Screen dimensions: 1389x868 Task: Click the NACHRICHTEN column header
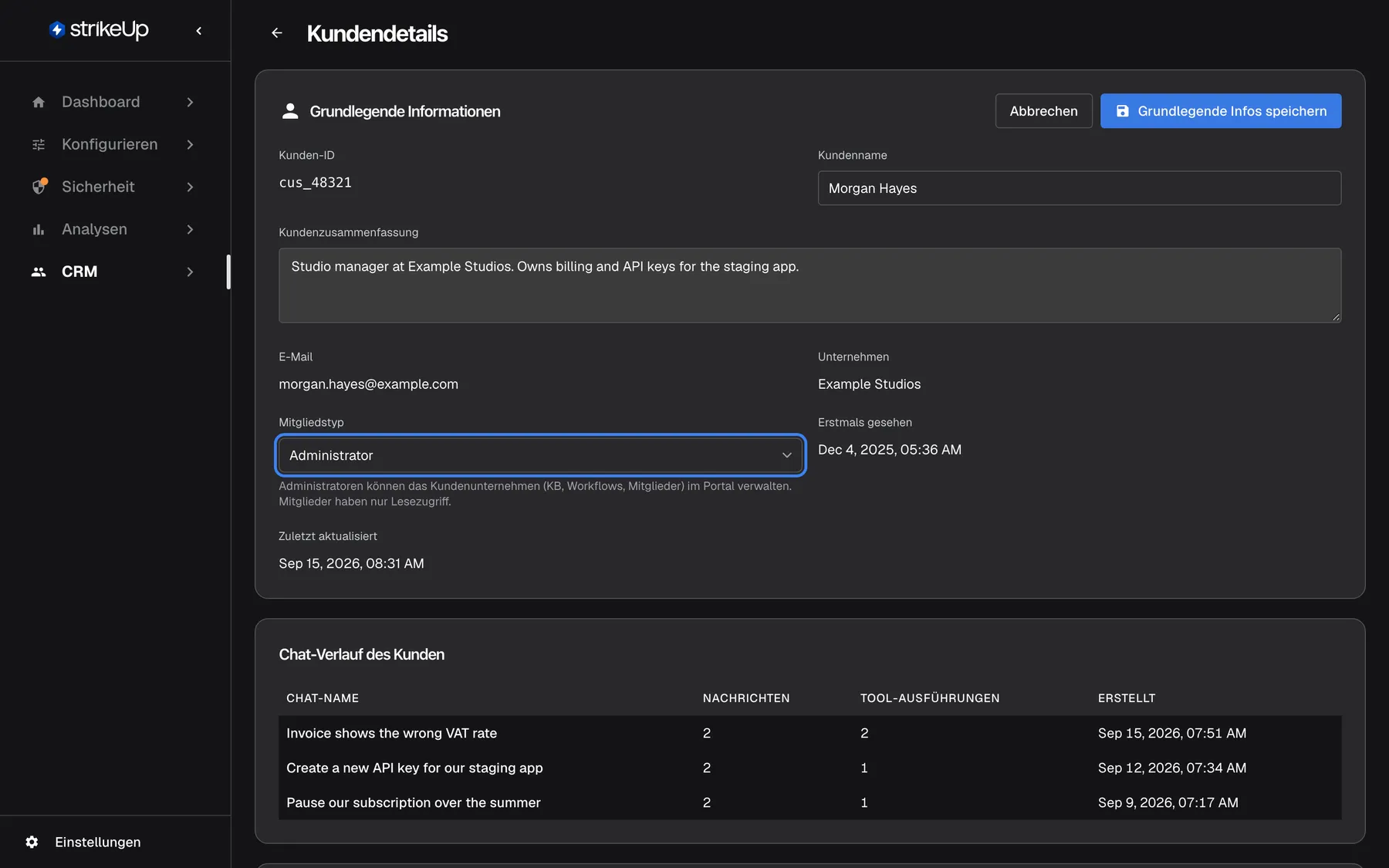tap(746, 698)
